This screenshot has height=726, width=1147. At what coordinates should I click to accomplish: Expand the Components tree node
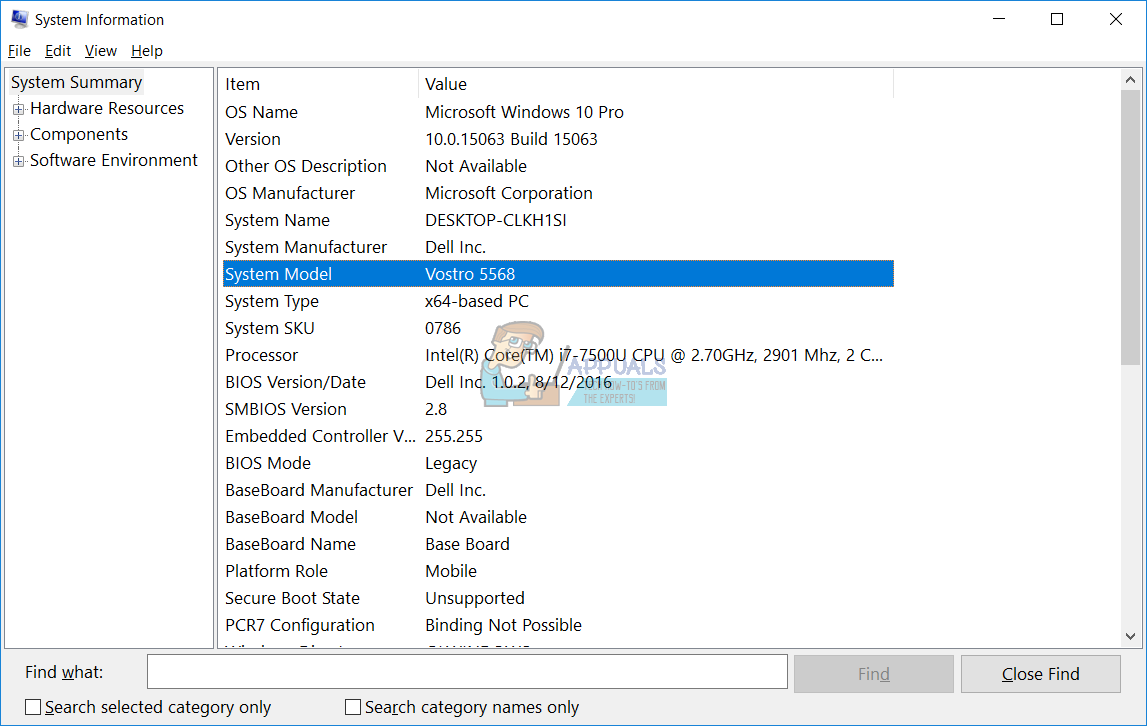tap(18, 135)
